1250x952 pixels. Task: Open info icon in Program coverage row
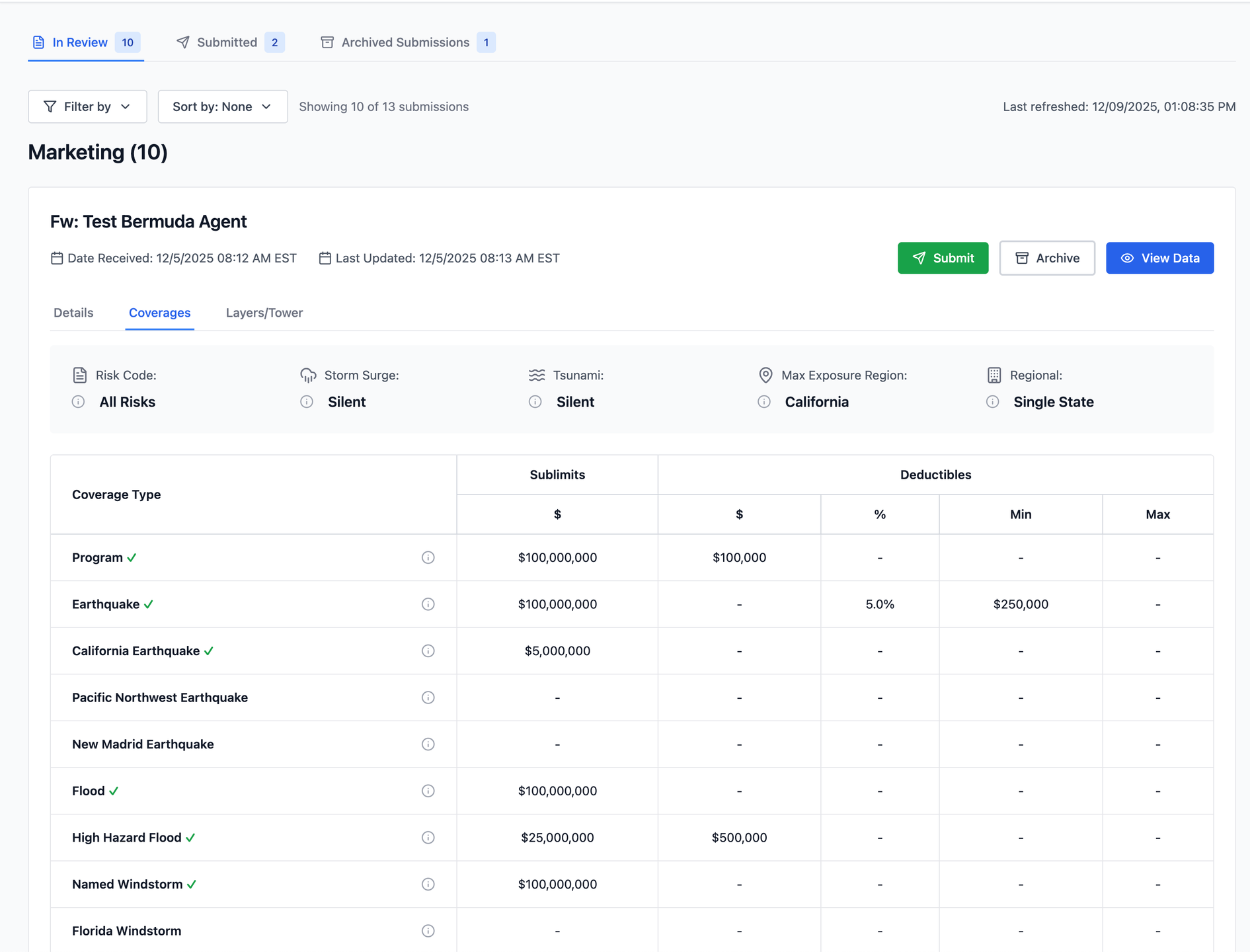tap(428, 557)
